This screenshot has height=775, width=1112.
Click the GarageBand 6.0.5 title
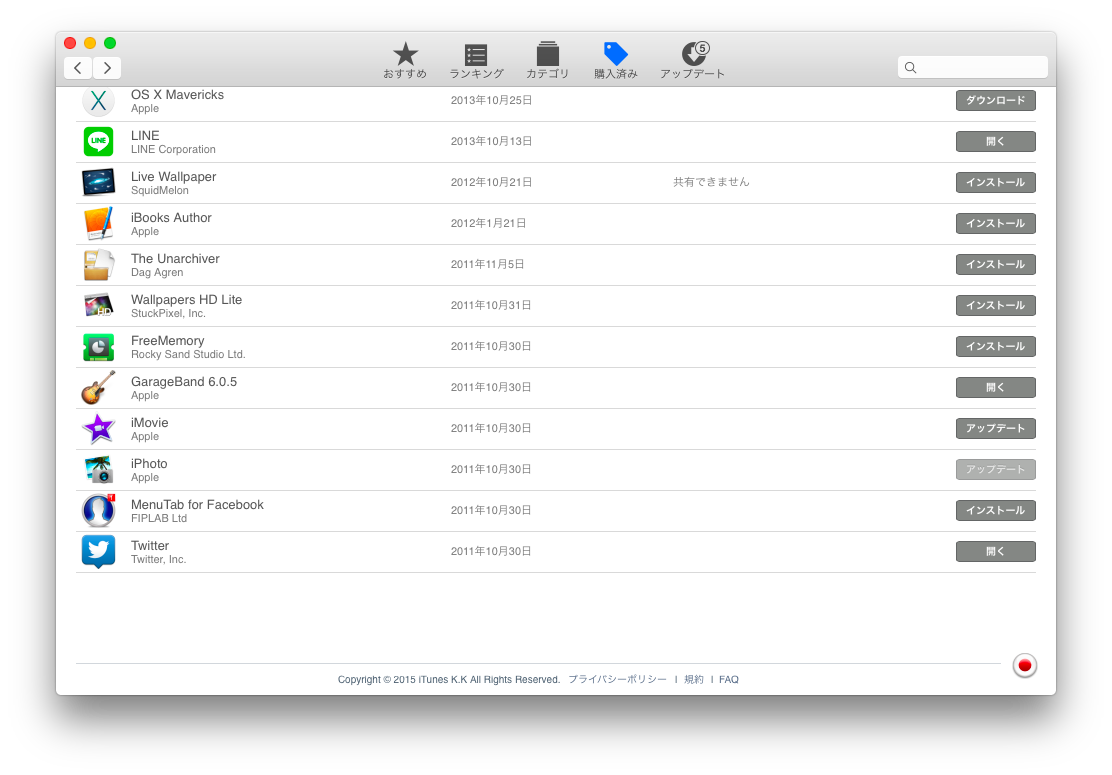coord(184,381)
